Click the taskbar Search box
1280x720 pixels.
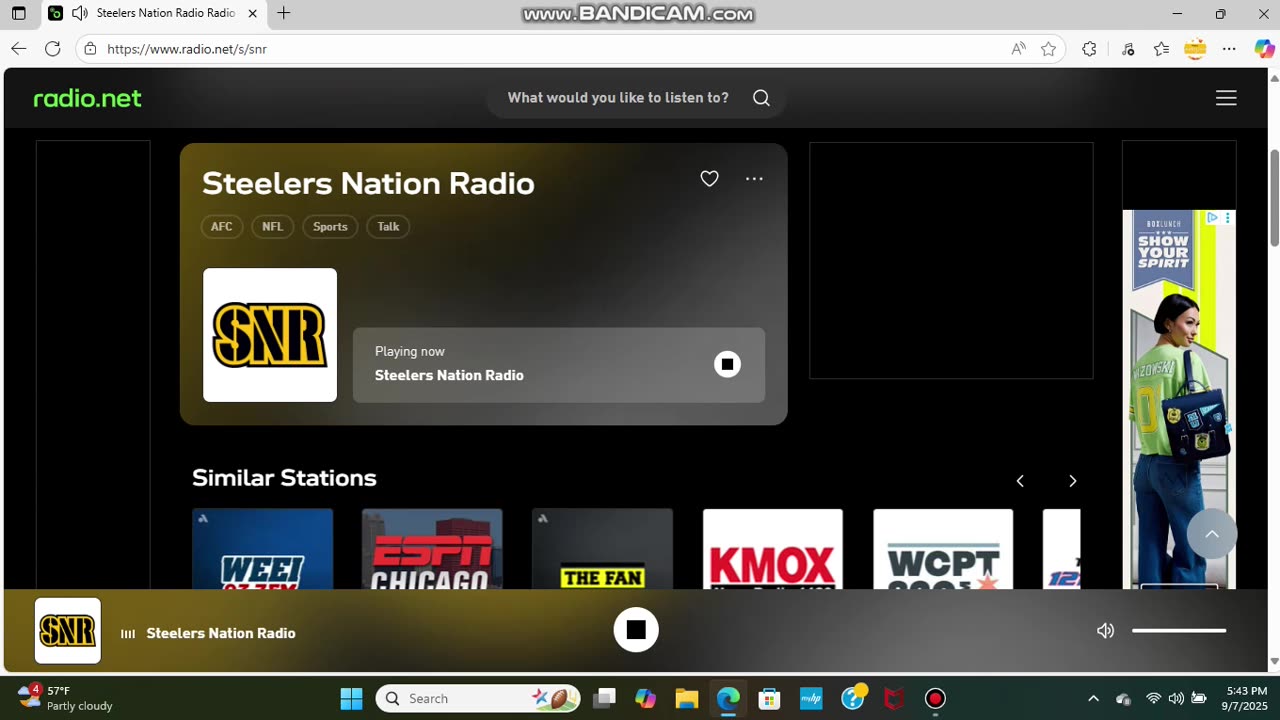(478, 698)
